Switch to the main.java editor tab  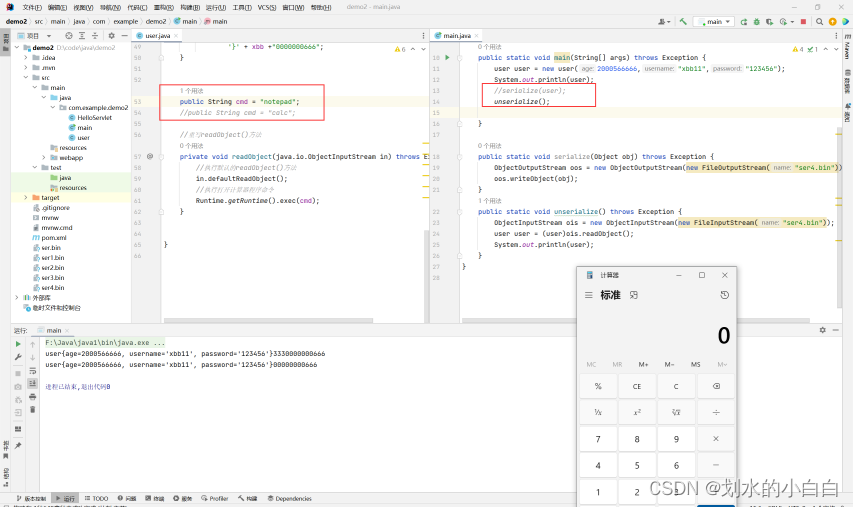[x=456, y=35]
